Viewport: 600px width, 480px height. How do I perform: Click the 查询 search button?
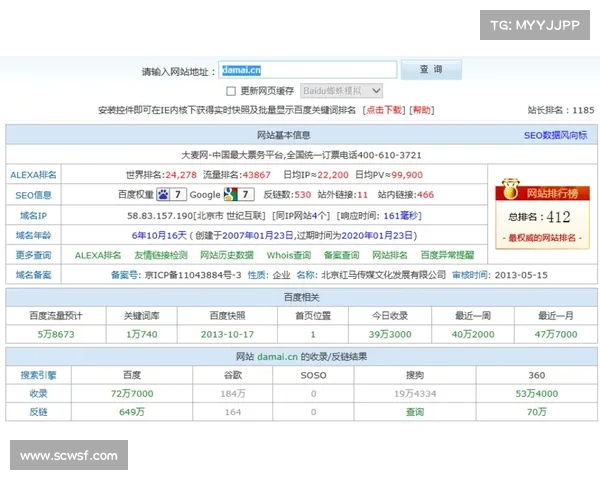431,70
